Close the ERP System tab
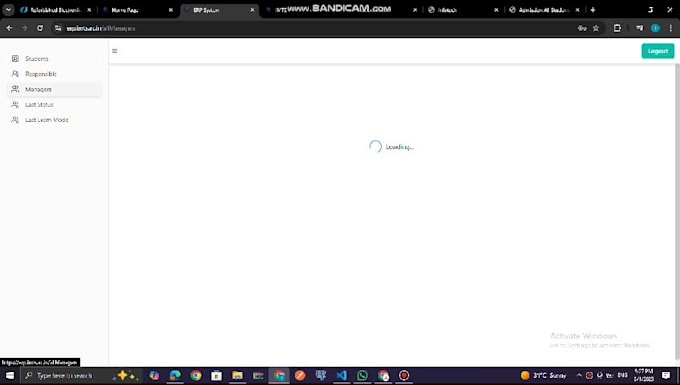 pos(252,10)
